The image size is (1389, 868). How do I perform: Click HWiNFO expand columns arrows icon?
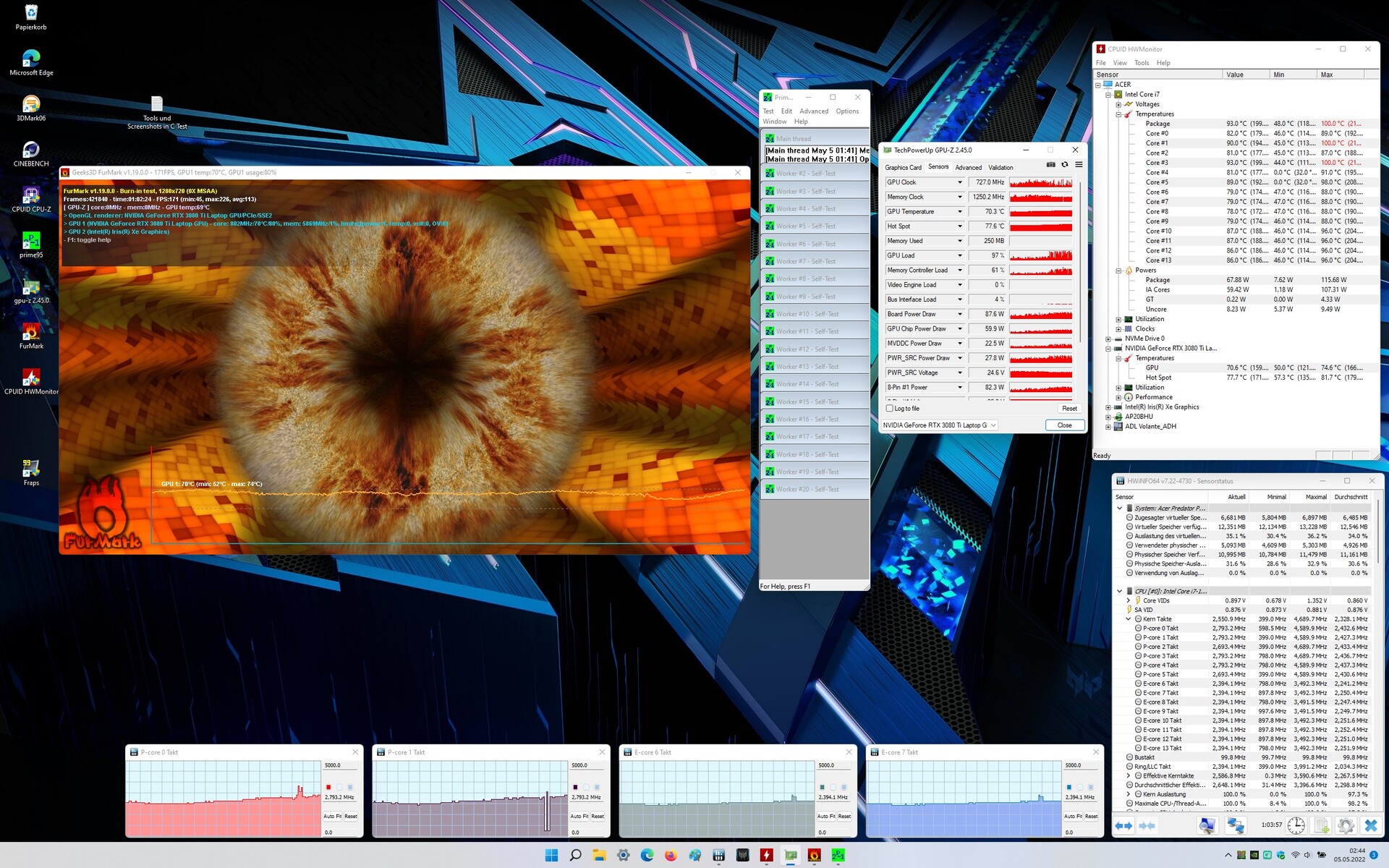pos(1123,825)
